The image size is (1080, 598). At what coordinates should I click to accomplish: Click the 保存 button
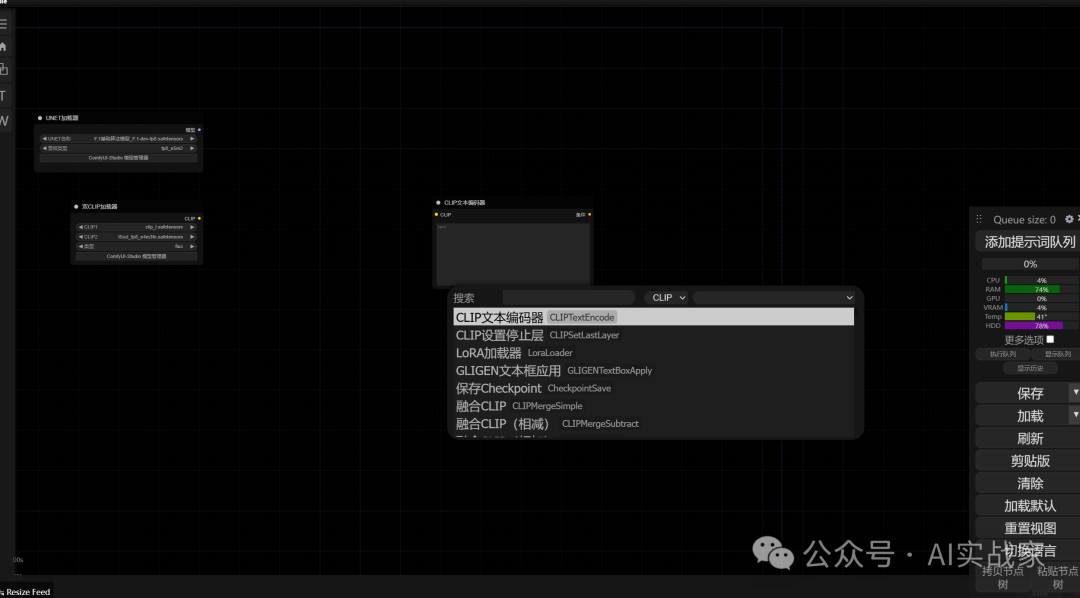(x=1022, y=393)
